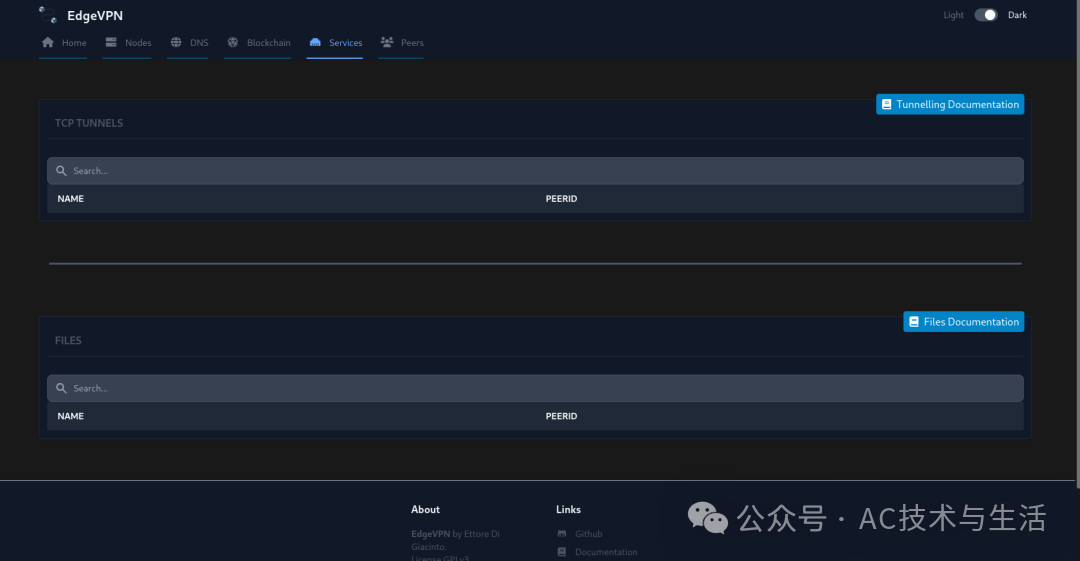The height and width of the screenshot is (561, 1080).
Task: Switch to the Peers tab
Action: tap(412, 43)
